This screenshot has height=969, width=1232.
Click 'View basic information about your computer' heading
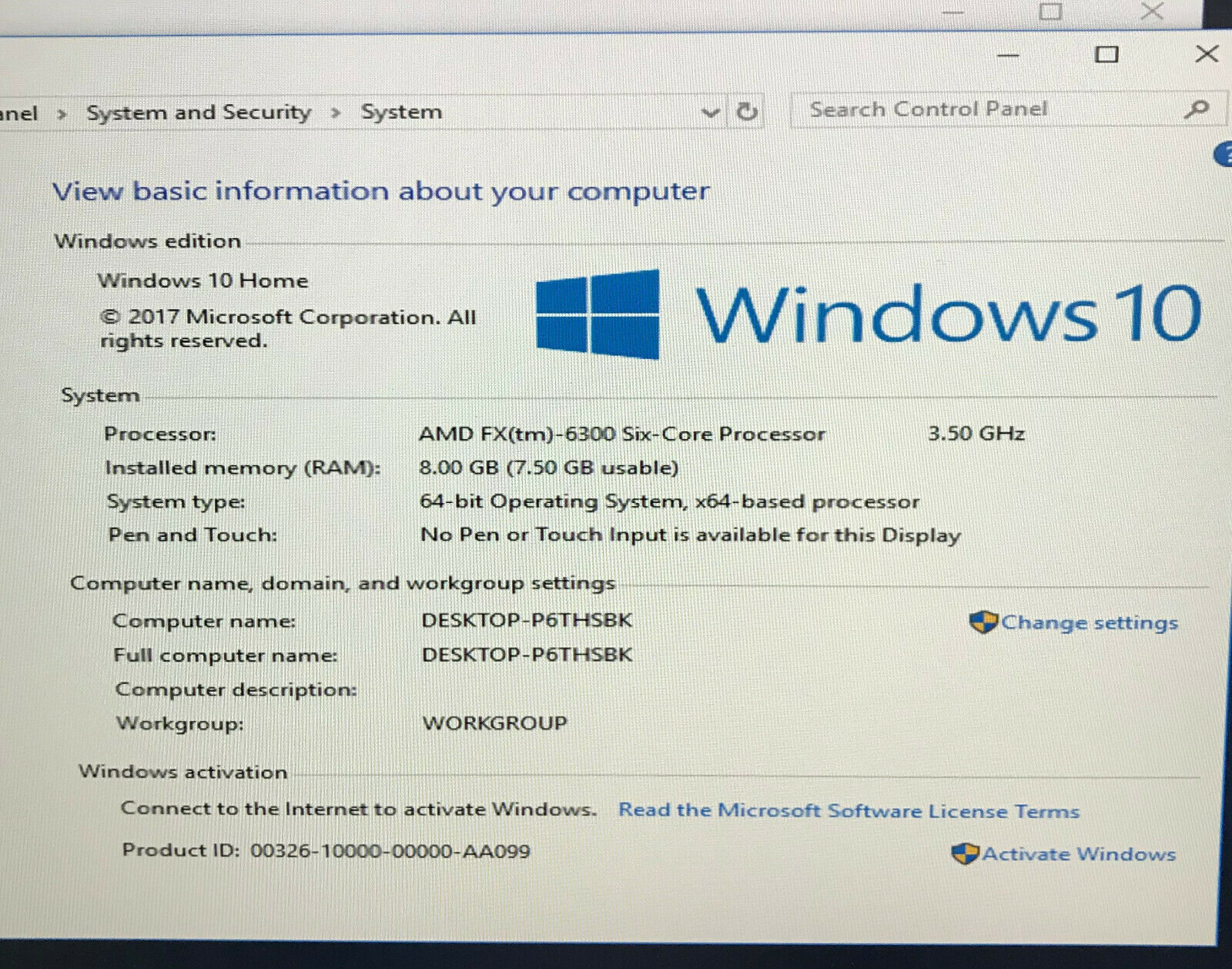381,192
